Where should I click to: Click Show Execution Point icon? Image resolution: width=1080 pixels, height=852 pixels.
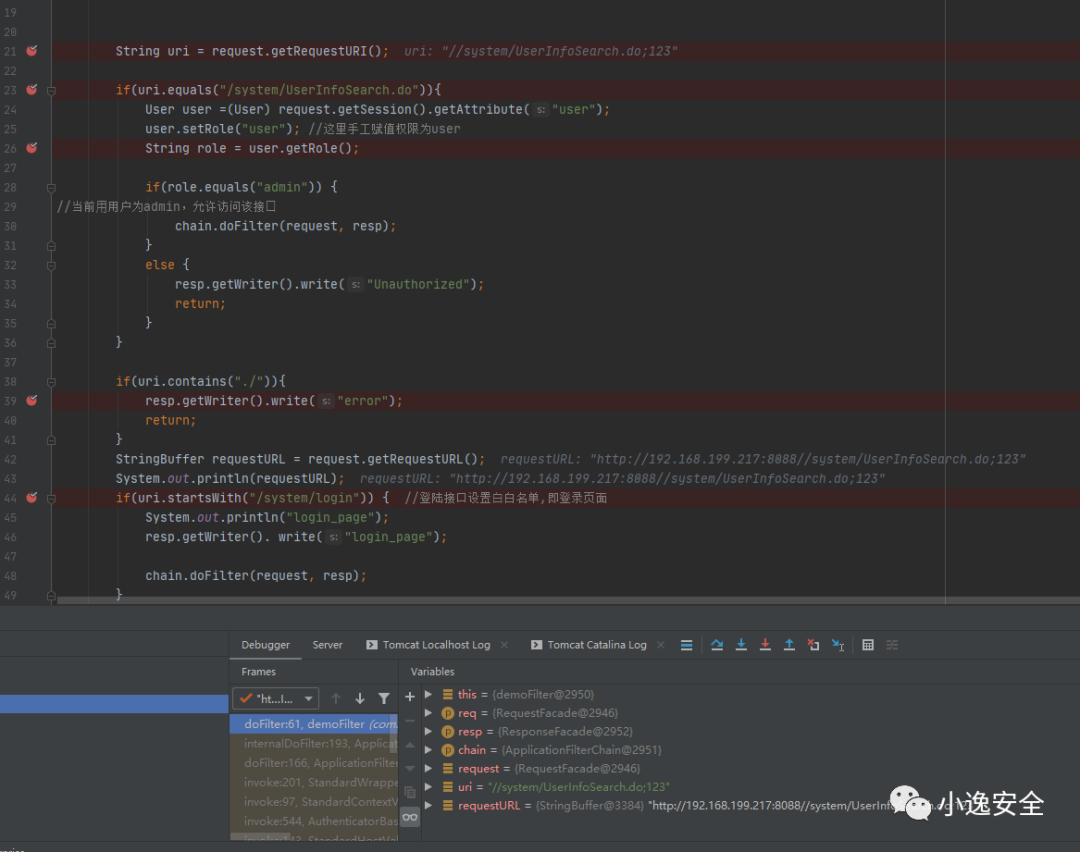point(686,645)
